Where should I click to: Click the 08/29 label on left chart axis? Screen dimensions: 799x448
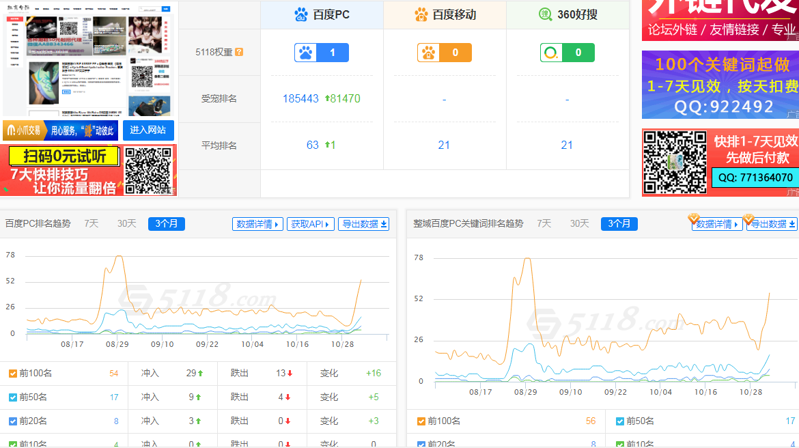(117, 344)
